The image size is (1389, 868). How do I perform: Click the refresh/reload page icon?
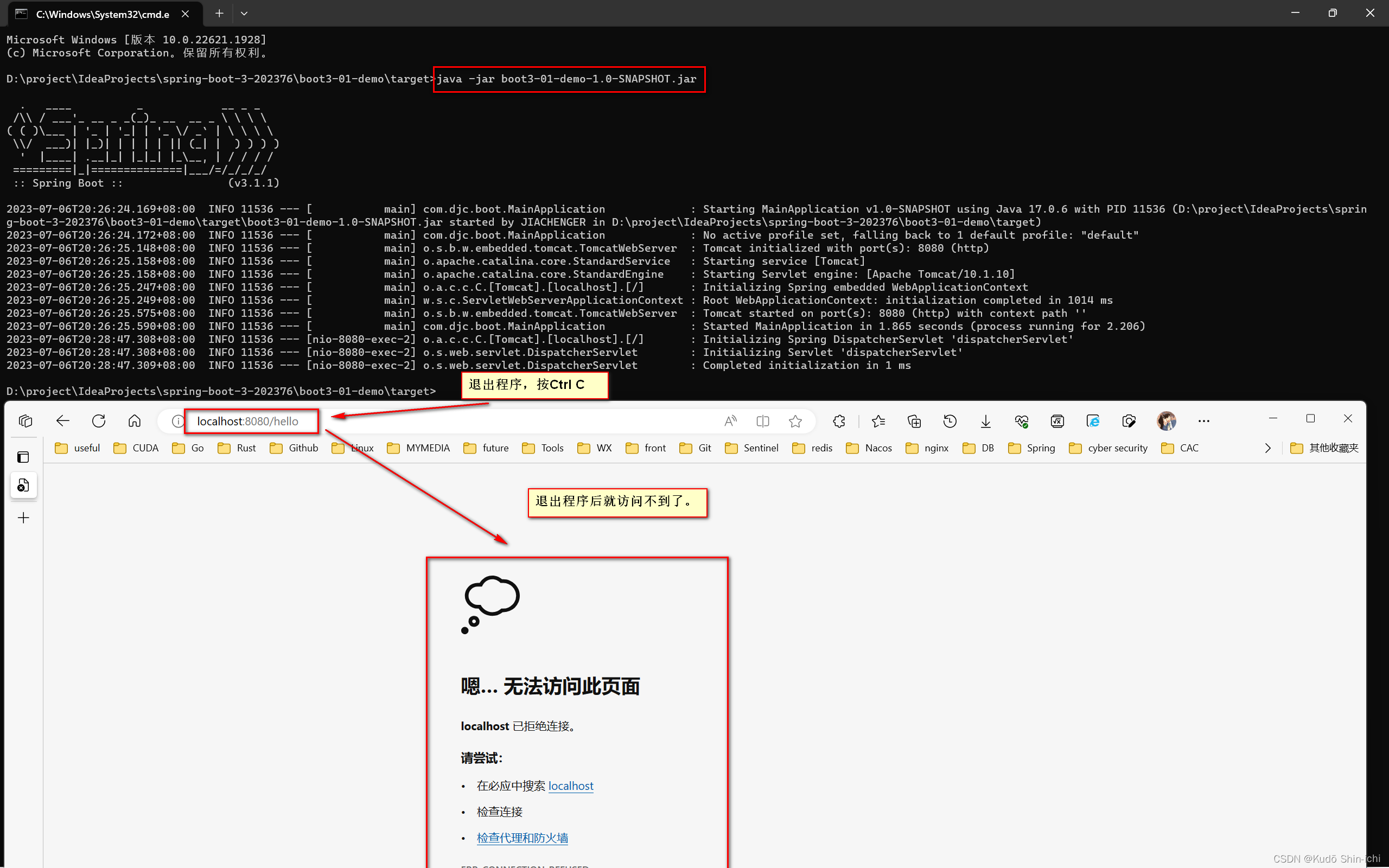[x=98, y=420]
